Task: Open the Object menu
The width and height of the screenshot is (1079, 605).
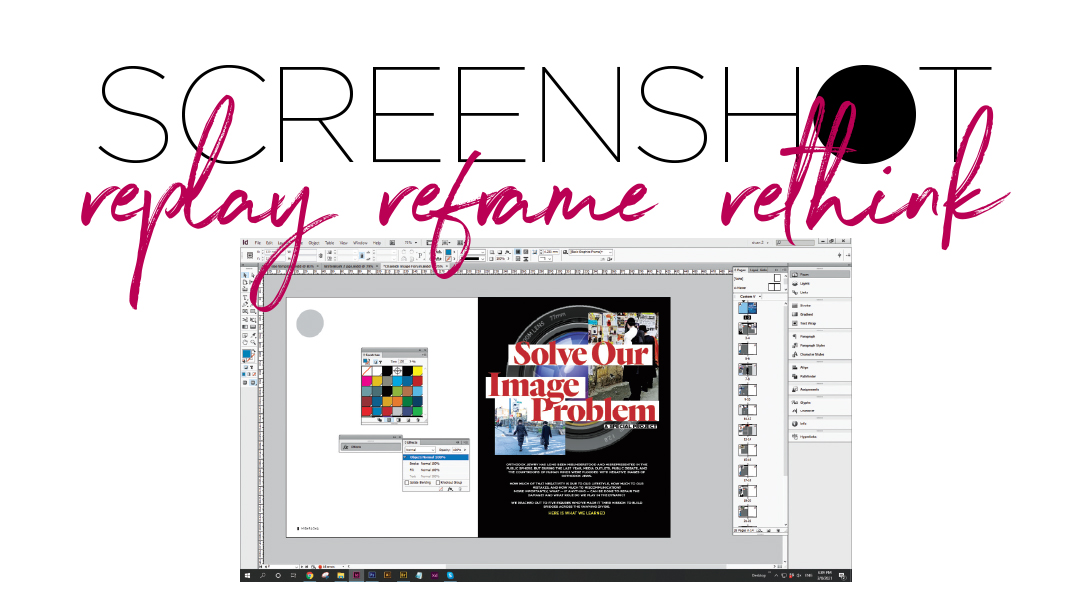Action: (314, 243)
